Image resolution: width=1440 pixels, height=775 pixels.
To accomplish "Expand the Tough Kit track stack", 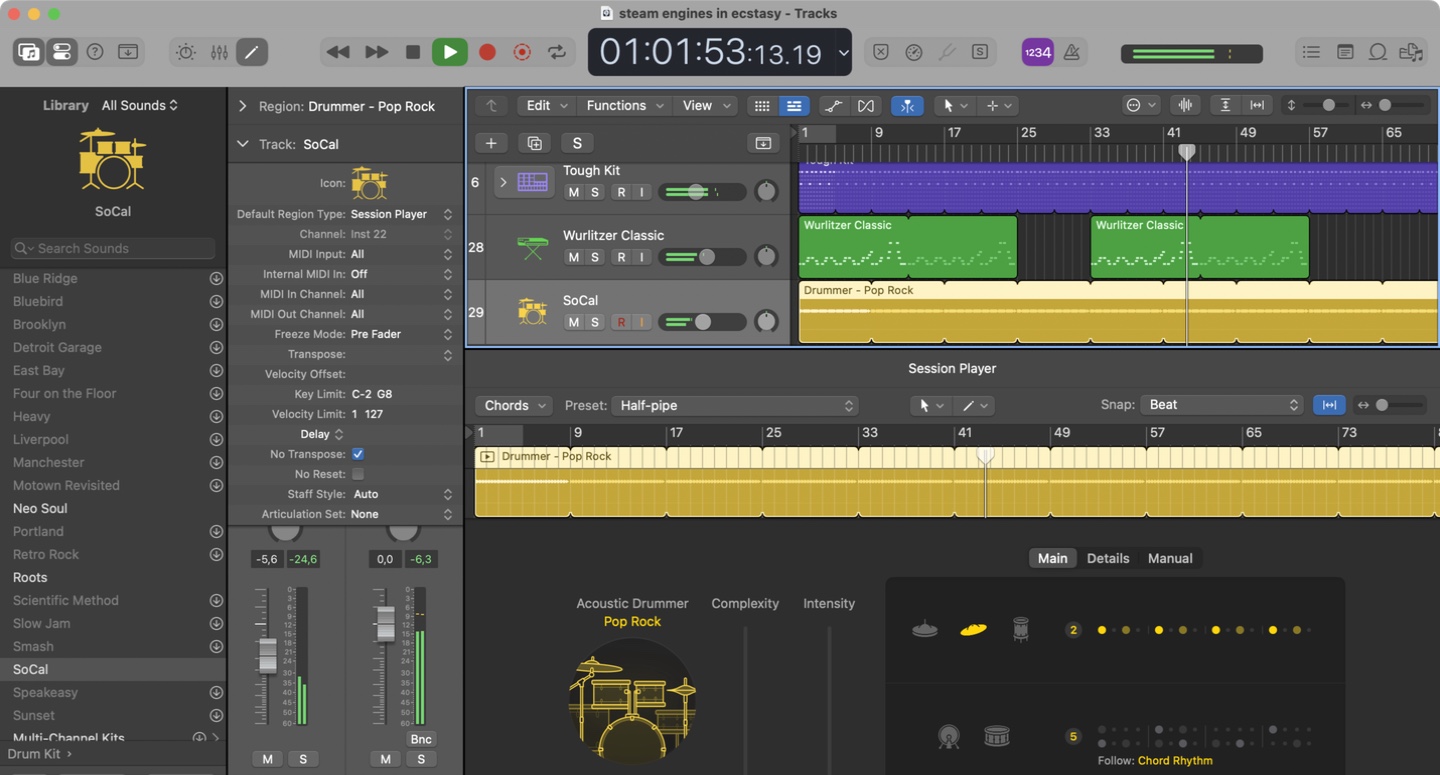I will [503, 182].
